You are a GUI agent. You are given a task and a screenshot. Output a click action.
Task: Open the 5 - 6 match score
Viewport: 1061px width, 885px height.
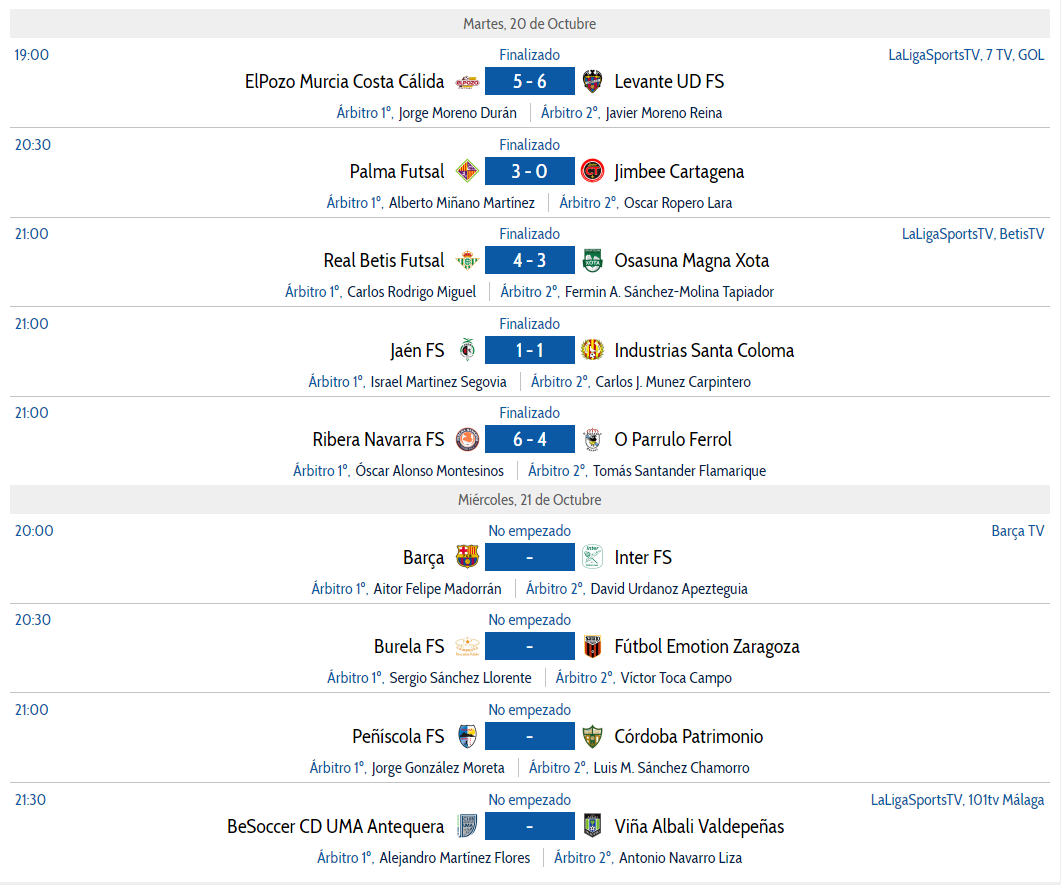(530, 81)
